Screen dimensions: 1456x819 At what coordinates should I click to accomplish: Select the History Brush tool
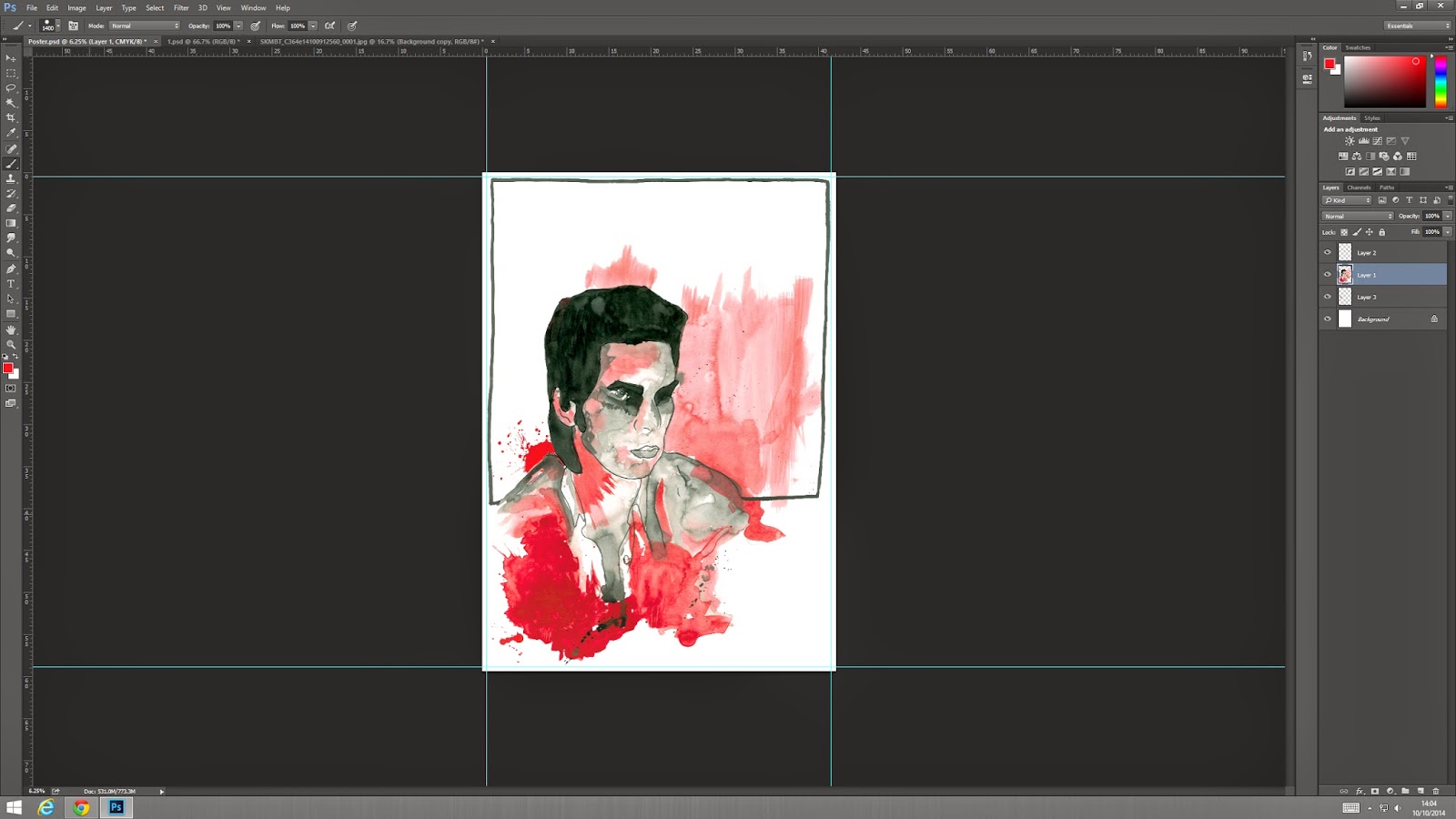11,193
